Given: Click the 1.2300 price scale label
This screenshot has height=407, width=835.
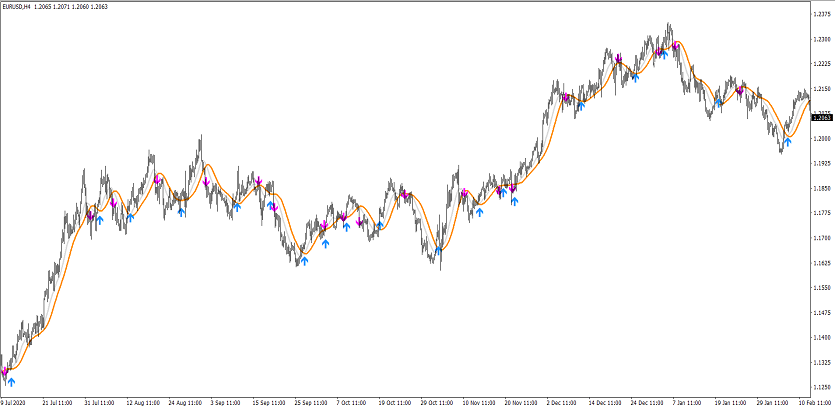Looking at the screenshot, I should (x=821, y=39).
